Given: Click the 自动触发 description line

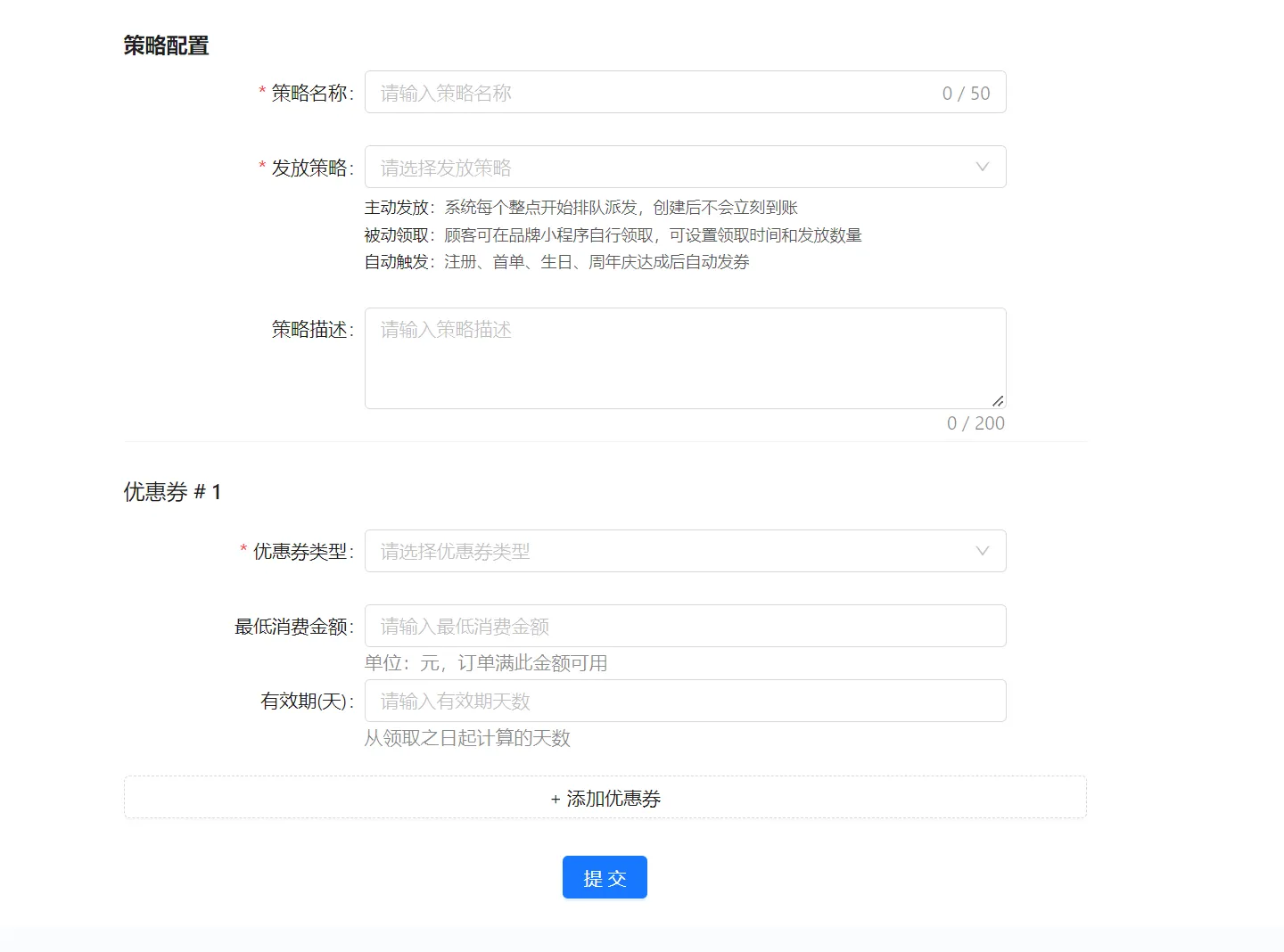Looking at the screenshot, I should click(x=557, y=262).
